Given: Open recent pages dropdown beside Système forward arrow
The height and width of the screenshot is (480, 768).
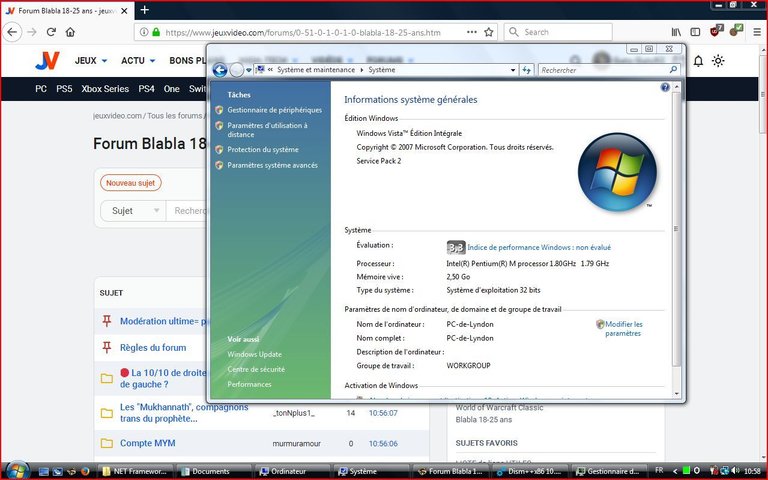Looking at the screenshot, I should (x=248, y=70).
